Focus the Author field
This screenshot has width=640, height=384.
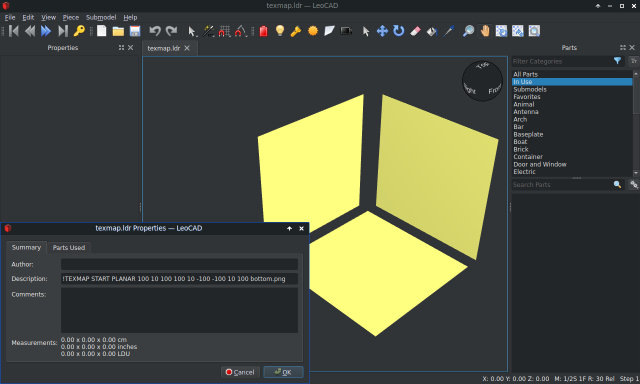click(x=179, y=264)
